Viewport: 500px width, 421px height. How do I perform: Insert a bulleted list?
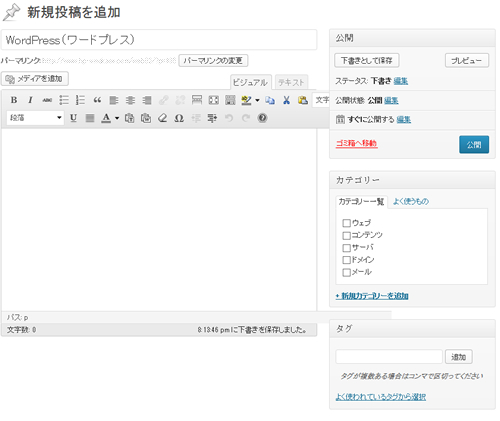(x=64, y=100)
